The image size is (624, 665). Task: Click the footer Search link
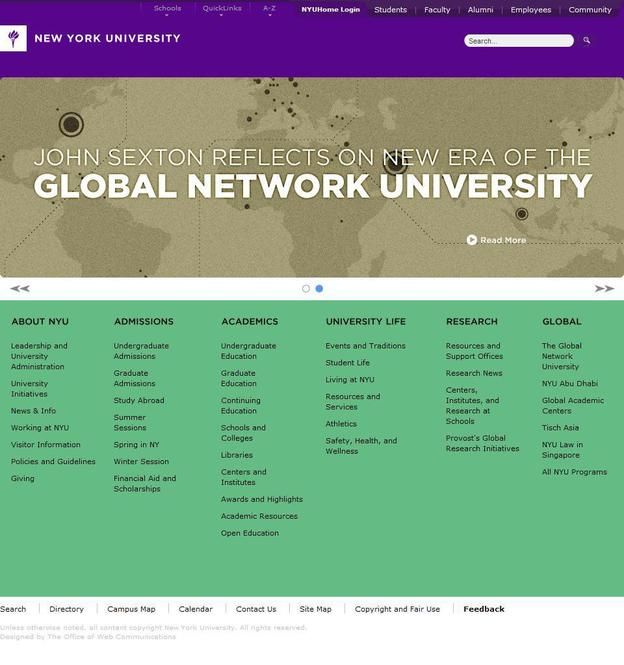click(x=13, y=609)
